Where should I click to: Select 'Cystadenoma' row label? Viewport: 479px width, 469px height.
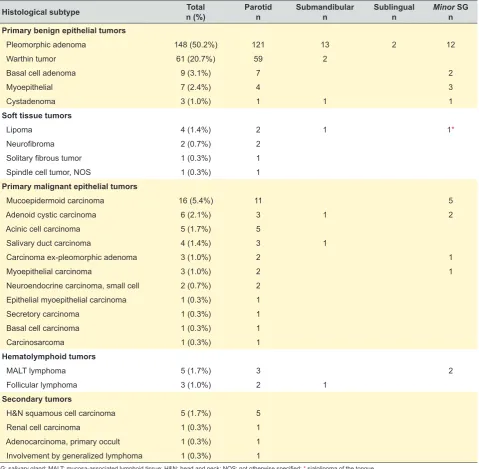click(x=31, y=101)
